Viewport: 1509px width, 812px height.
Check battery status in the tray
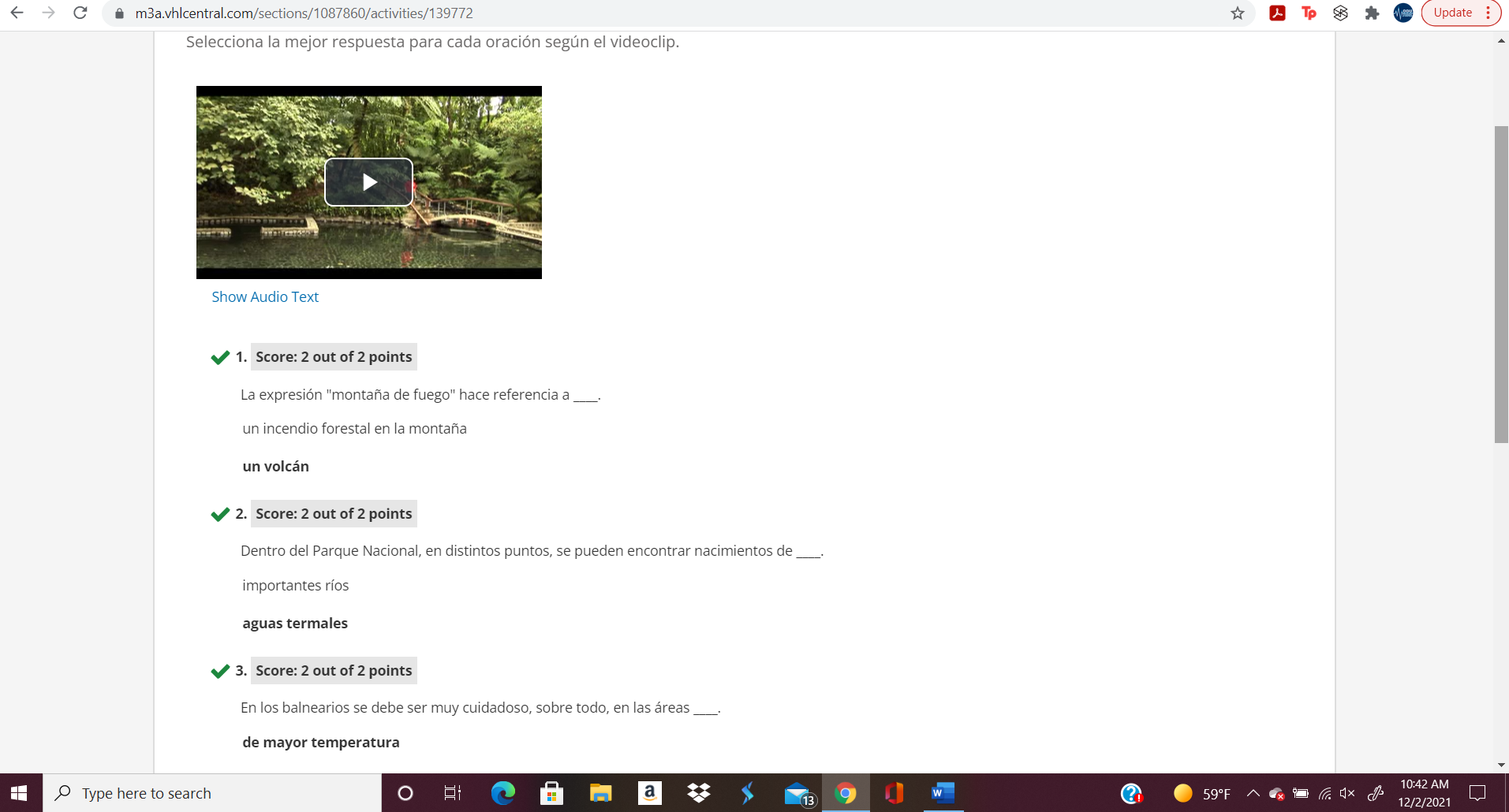pyautogui.click(x=1301, y=794)
